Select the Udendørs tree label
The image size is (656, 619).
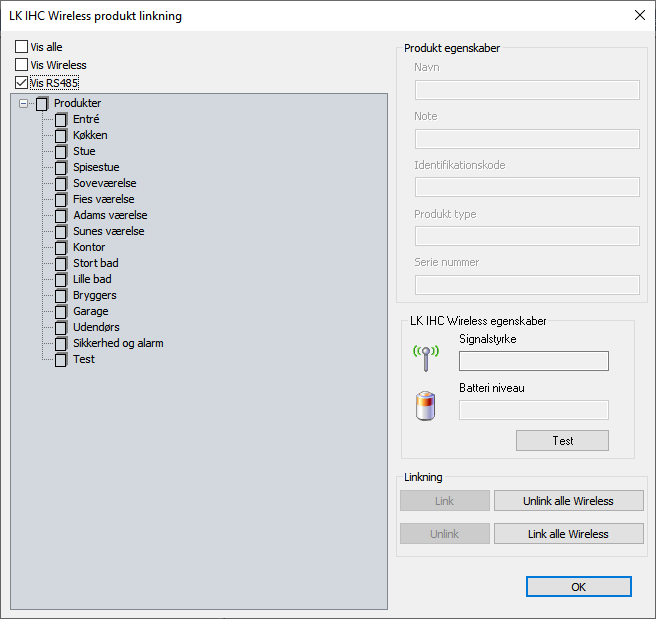[x=96, y=327]
